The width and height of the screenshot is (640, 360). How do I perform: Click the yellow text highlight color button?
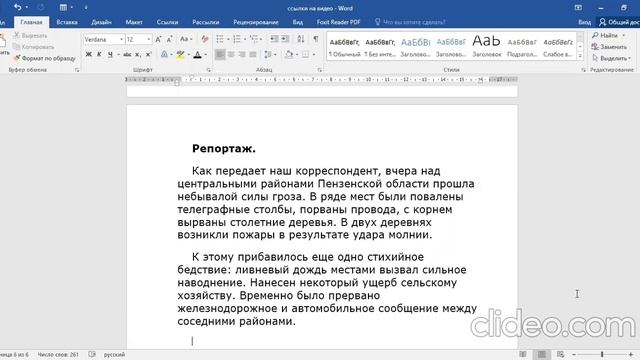[x=180, y=54]
